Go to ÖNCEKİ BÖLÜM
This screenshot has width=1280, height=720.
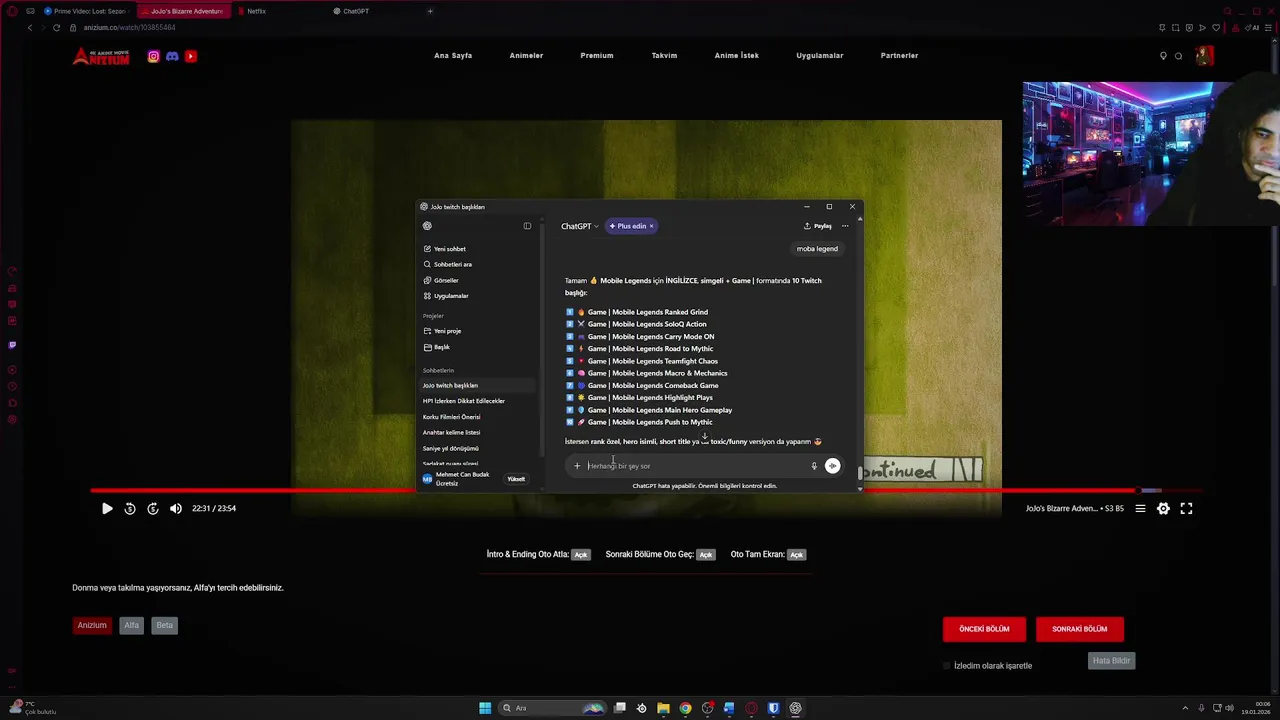pyautogui.click(x=984, y=629)
